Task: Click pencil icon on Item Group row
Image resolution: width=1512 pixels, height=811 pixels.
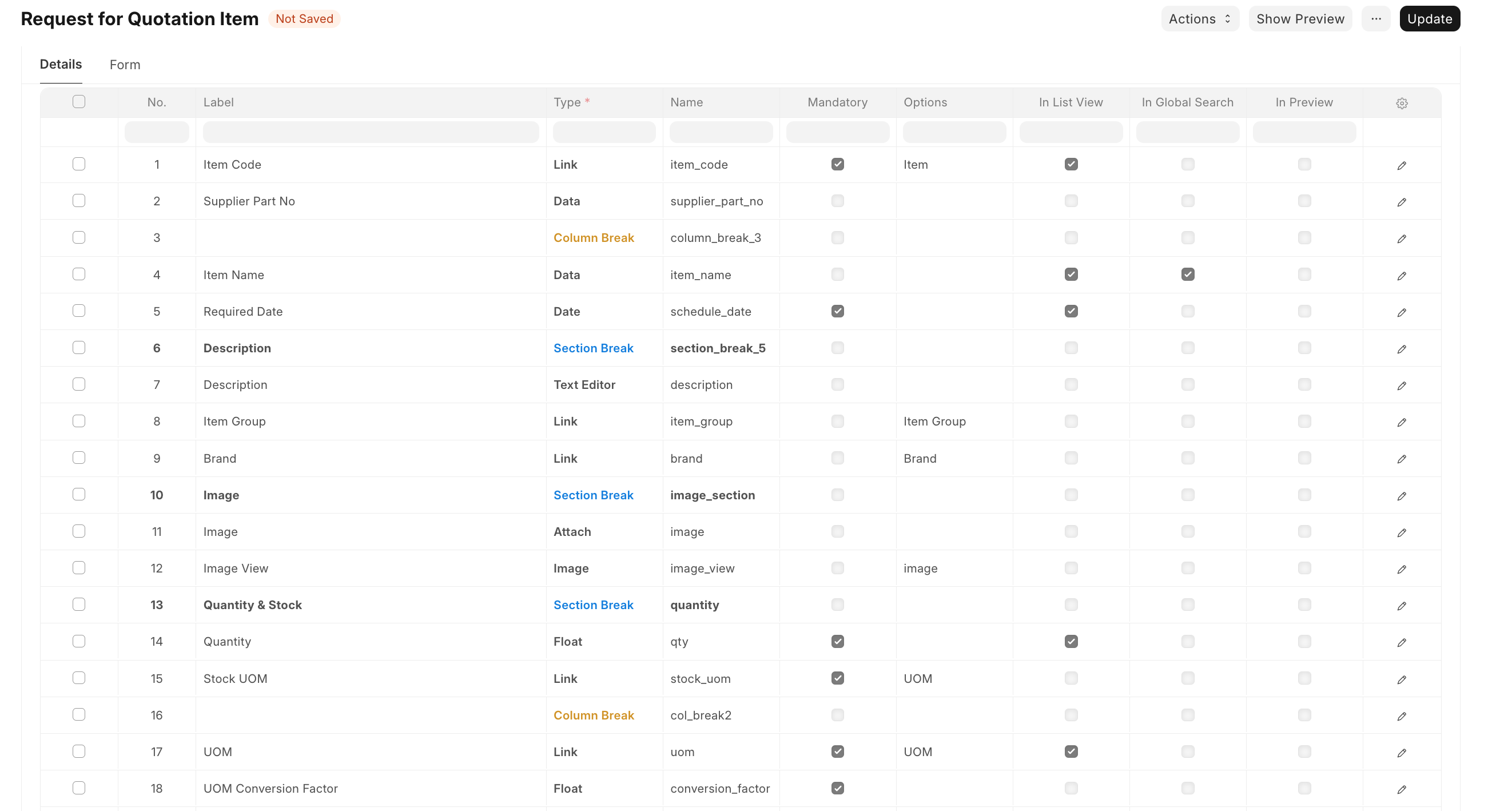Action: pos(1401,422)
